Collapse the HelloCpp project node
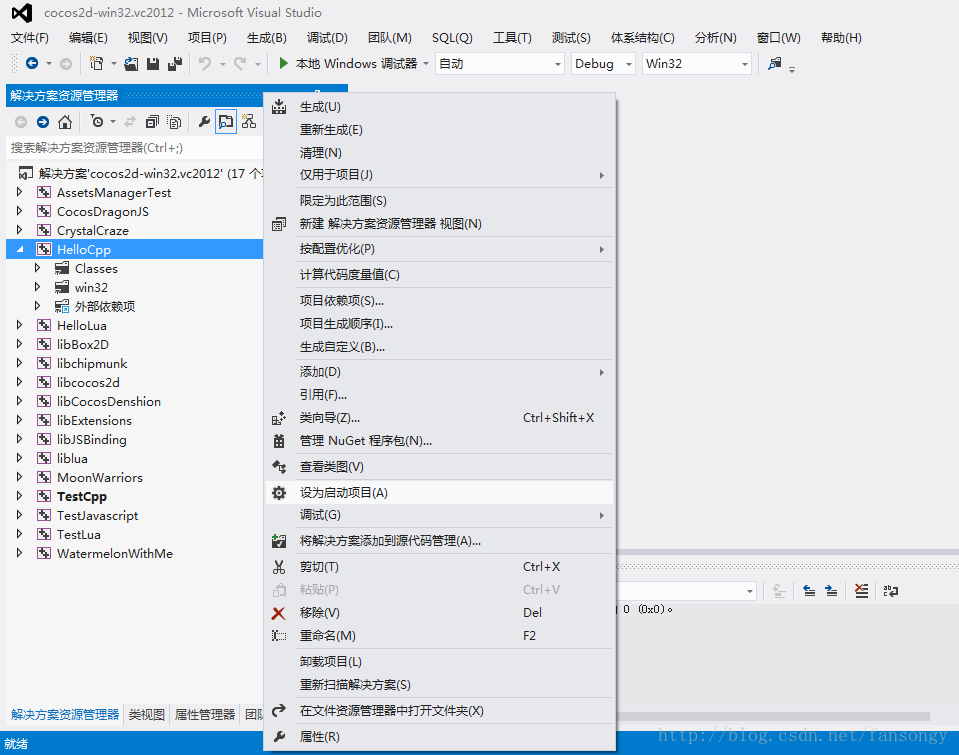The image size is (959, 755). click(x=20, y=249)
